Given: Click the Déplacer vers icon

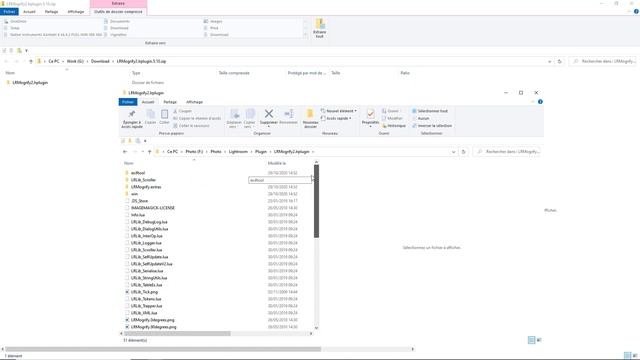Looking at the screenshot, I should click(234, 118).
